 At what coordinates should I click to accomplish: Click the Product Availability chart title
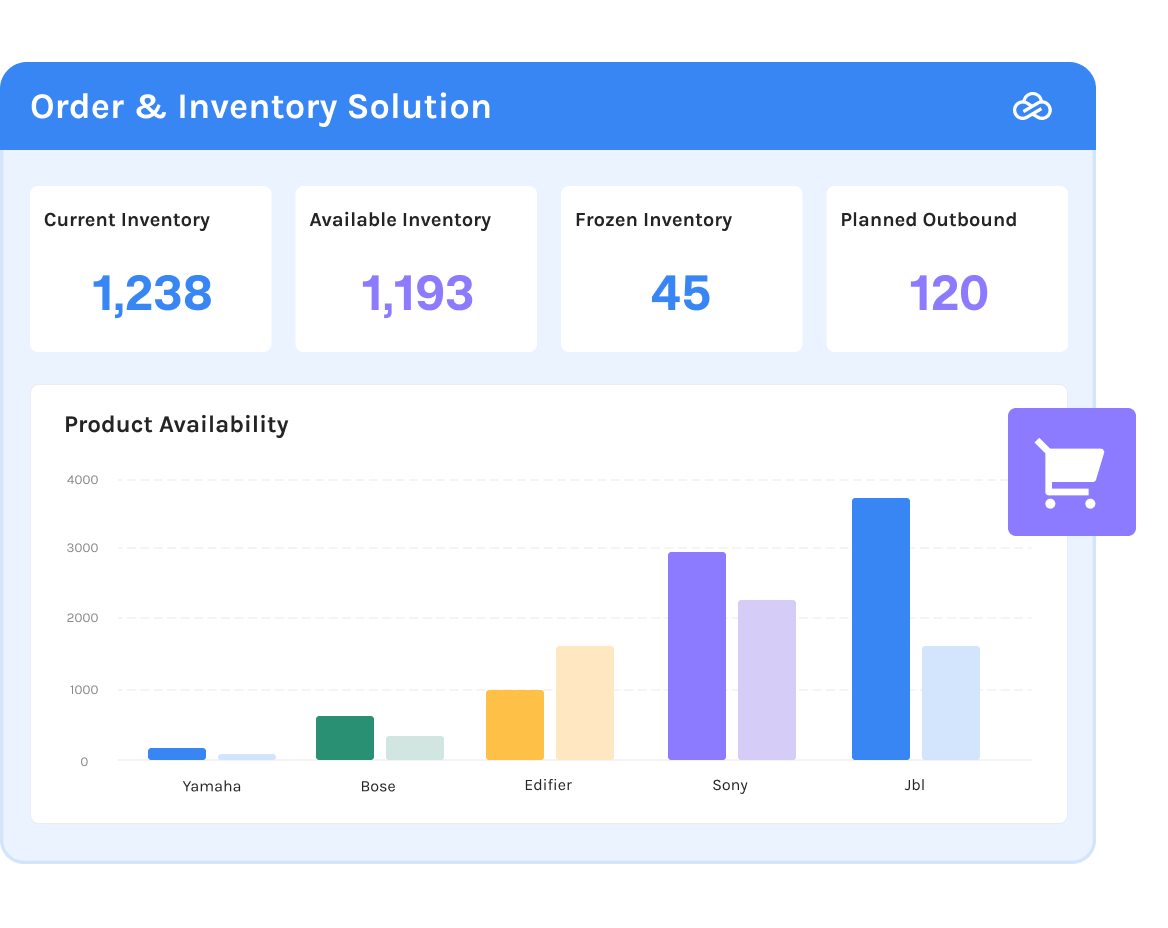[176, 424]
